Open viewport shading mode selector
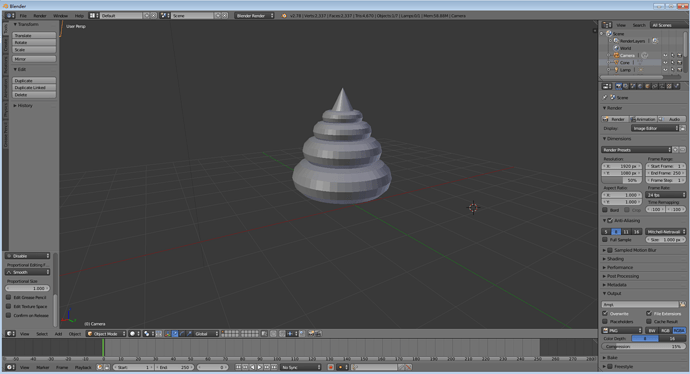 click(134, 334)
